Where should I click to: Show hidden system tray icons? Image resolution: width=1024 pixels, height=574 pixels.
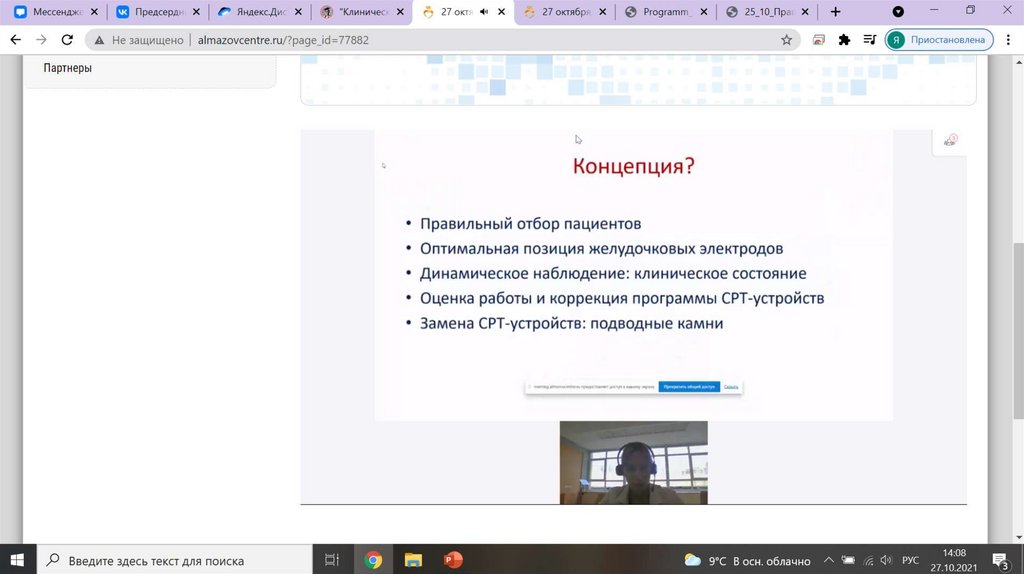tap(828, 560)
